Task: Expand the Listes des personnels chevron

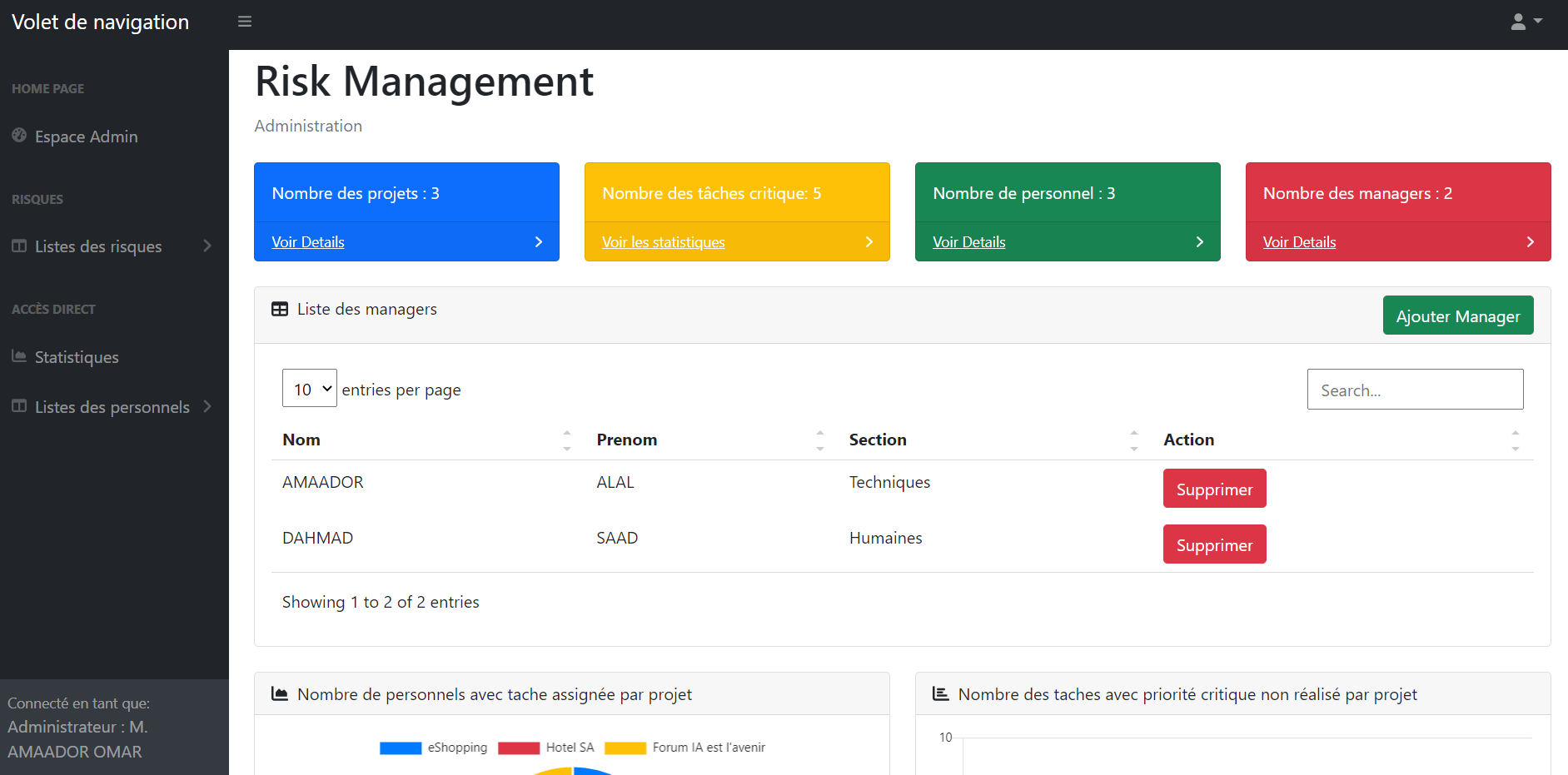Action: click(x=207, y=406)
